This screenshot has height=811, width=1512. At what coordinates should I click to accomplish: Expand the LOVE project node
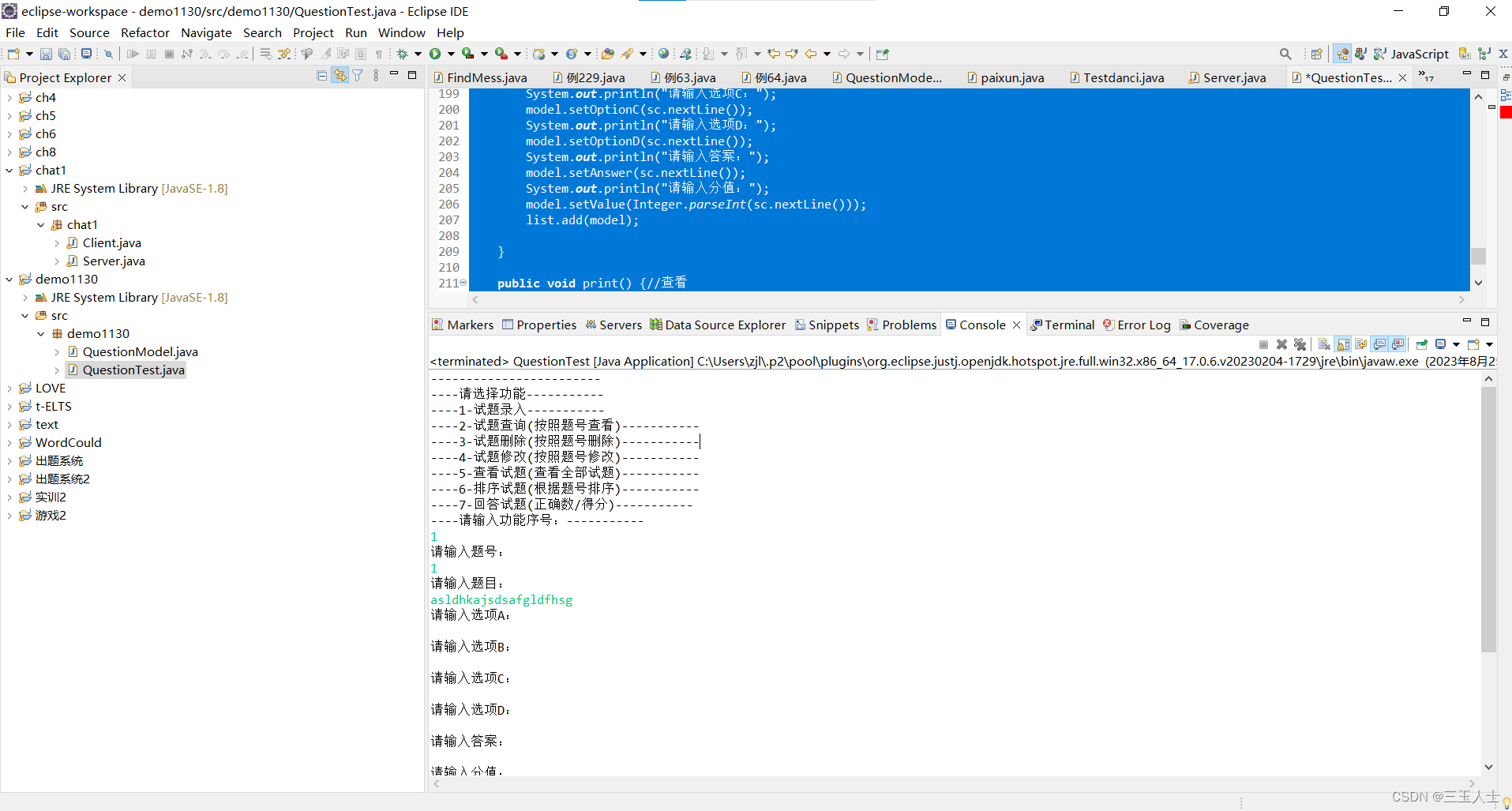[x=9, y=389]
